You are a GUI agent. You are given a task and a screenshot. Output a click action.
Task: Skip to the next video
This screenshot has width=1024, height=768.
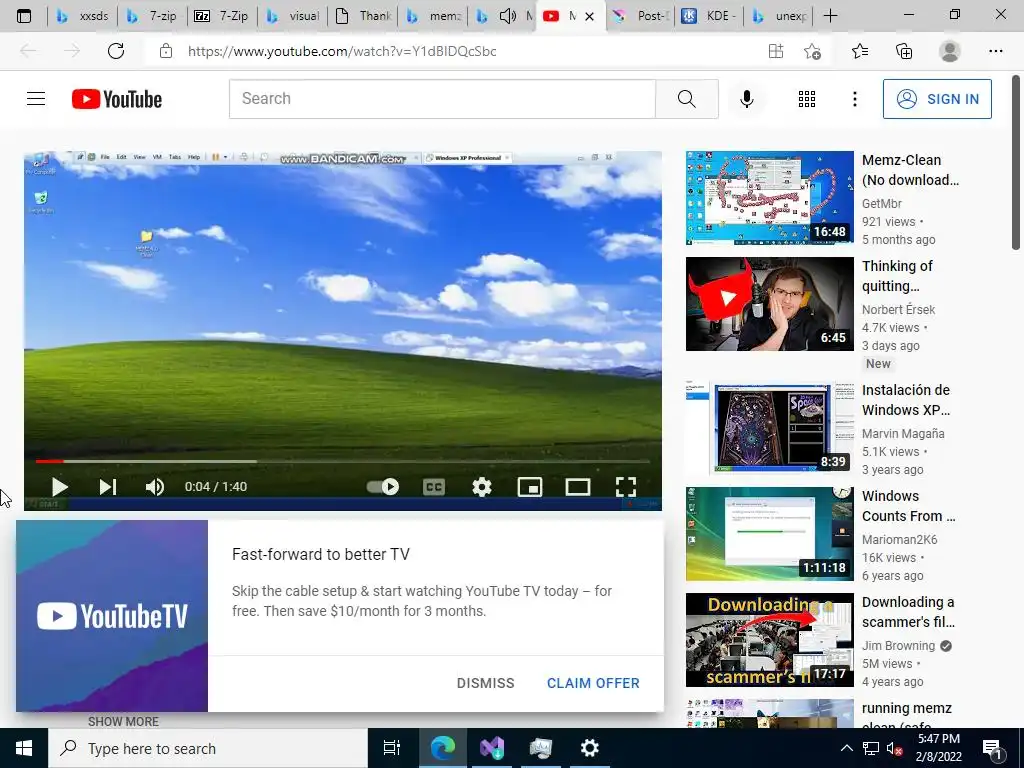pos(108,487)
